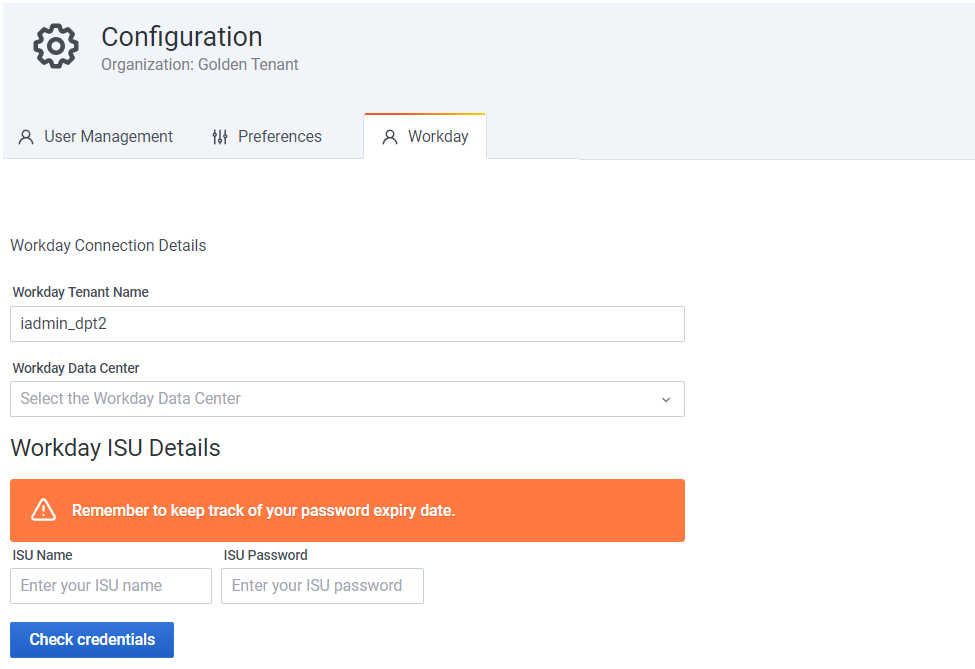The image size is (975, 669).
Task: Click the ISU Name input field
Action: coord(111,586)
